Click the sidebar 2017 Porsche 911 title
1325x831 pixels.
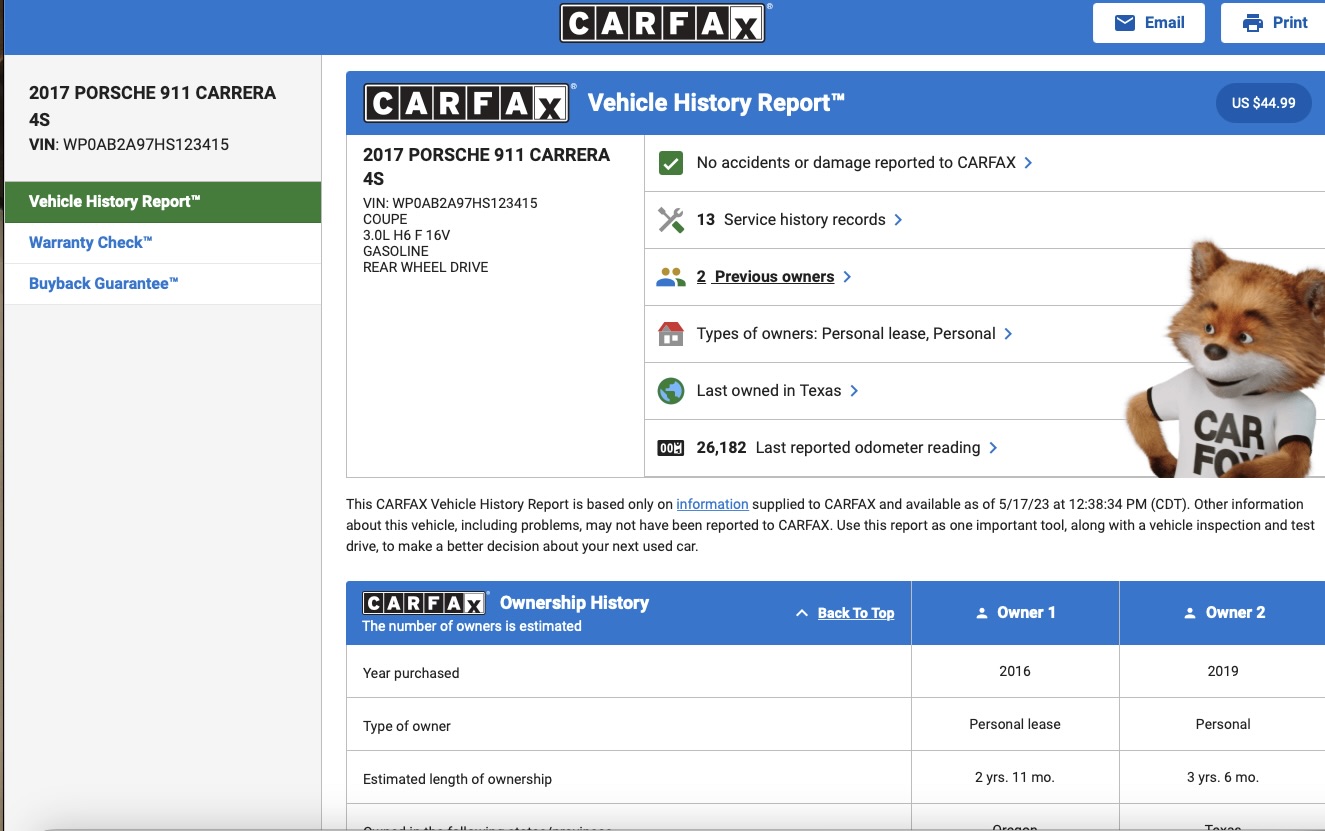pyautogui.click(x=152, y=106)
